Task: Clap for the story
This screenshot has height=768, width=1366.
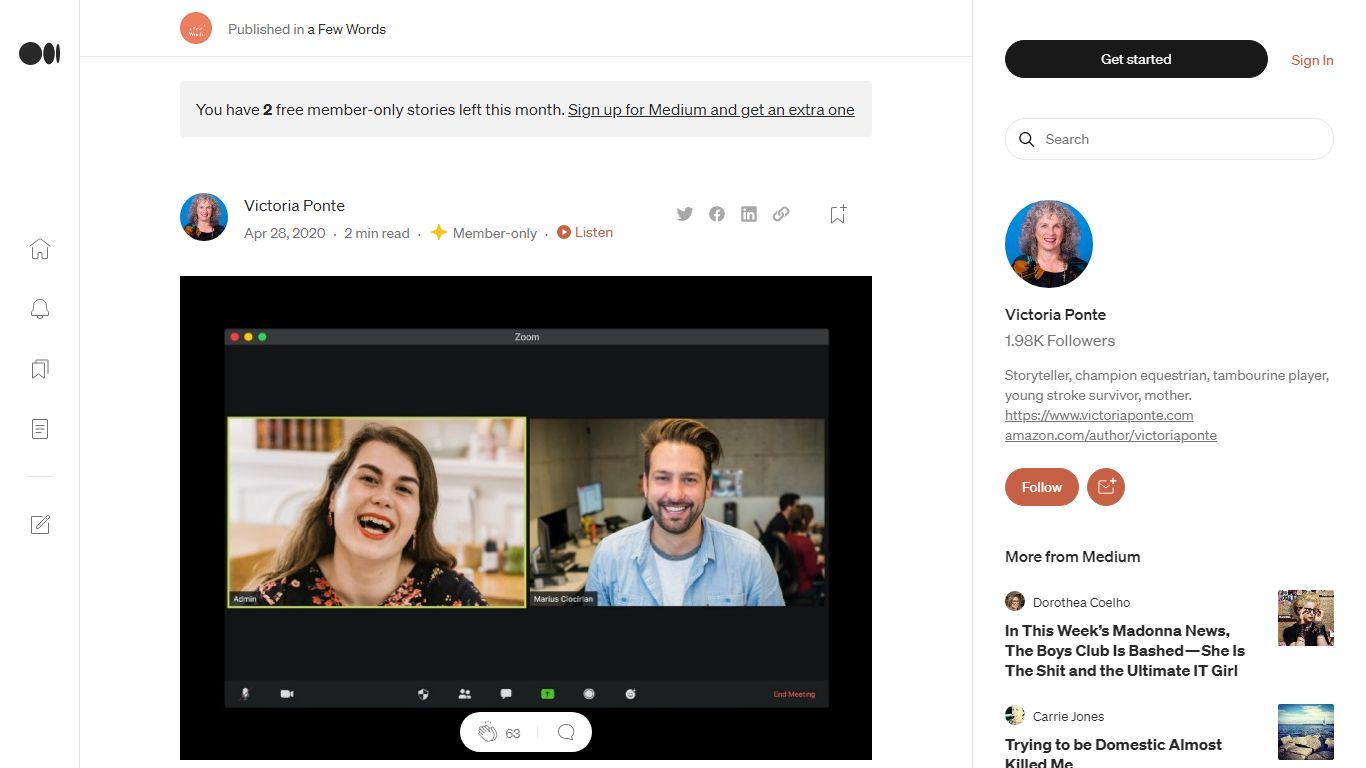Action: pos(487,732)
